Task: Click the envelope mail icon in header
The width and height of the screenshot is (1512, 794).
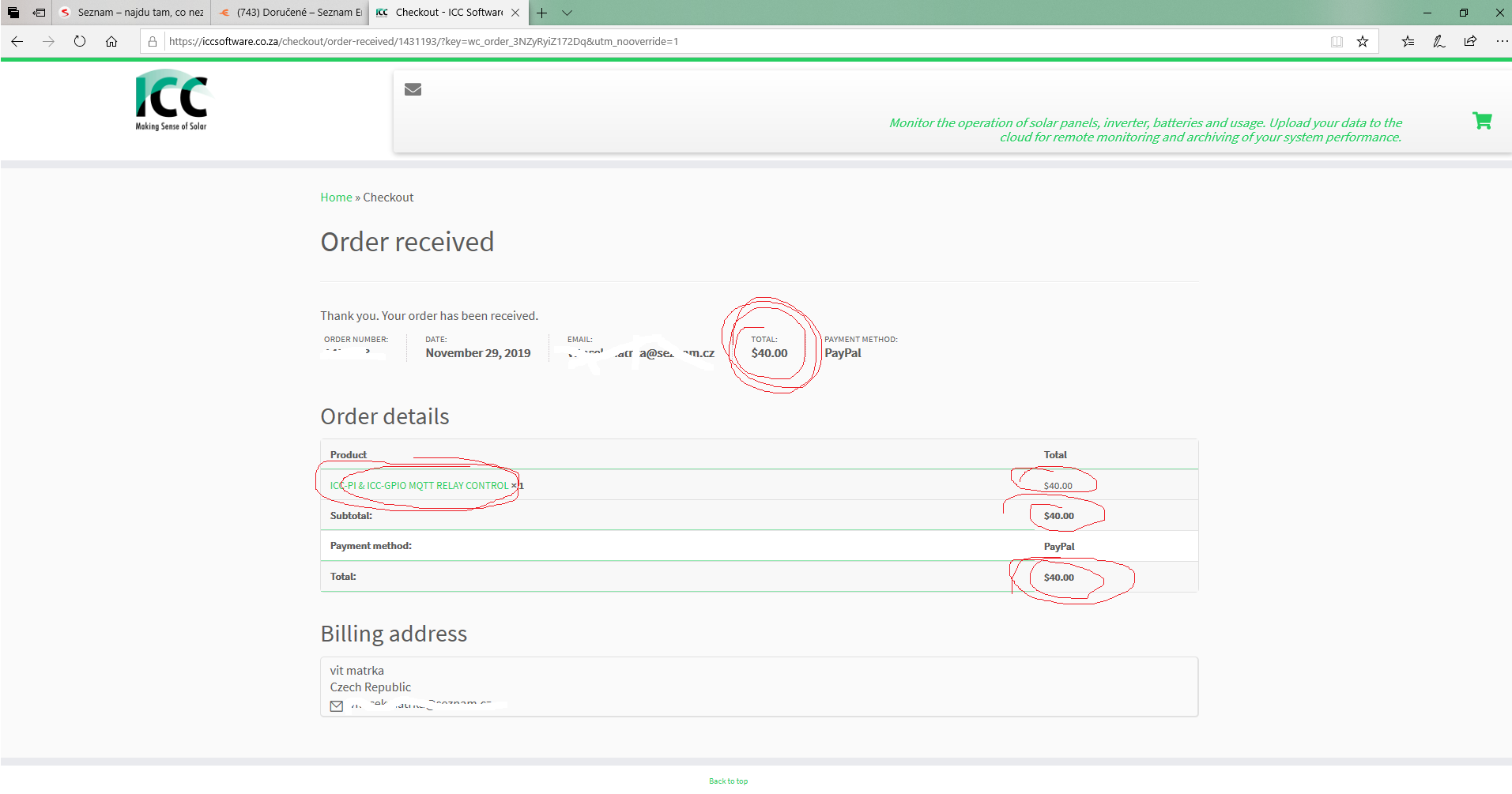Action: [413, 89]
